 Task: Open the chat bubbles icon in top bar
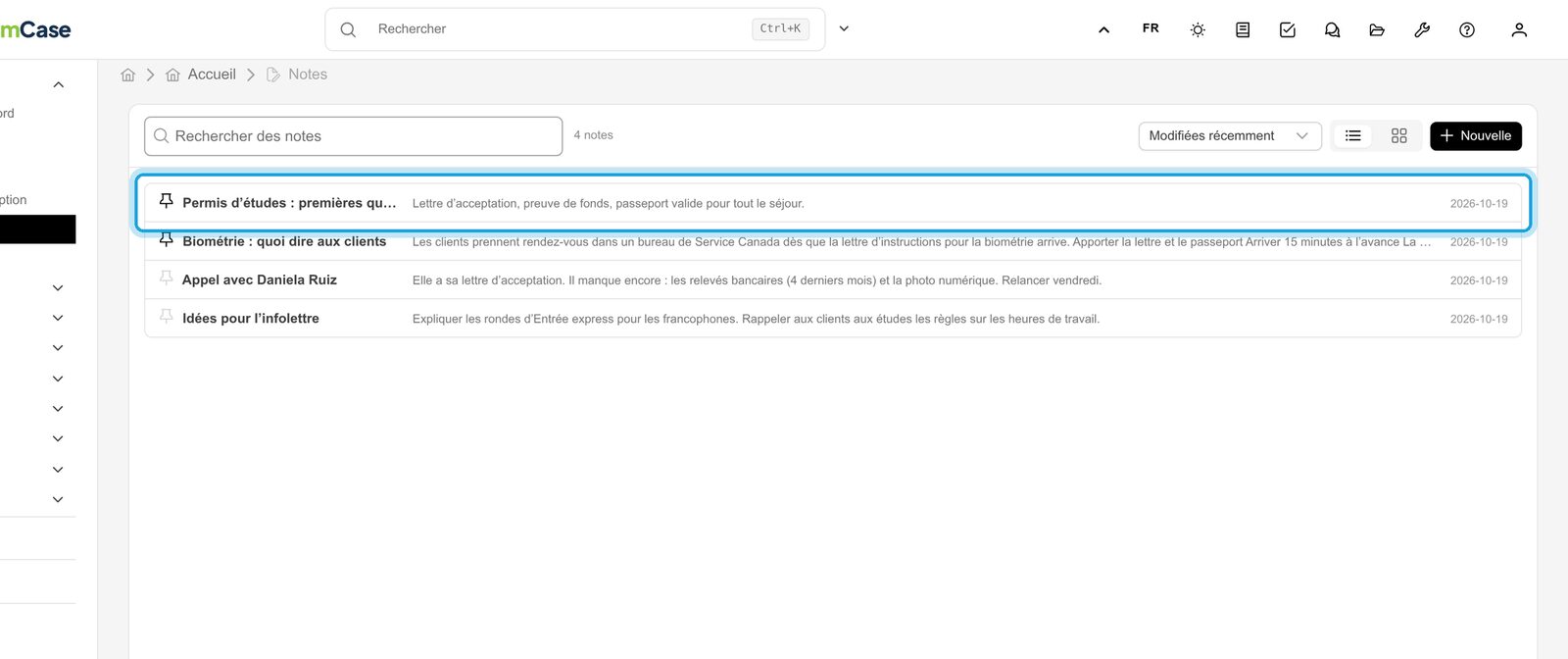click(x=1332, y=29)
